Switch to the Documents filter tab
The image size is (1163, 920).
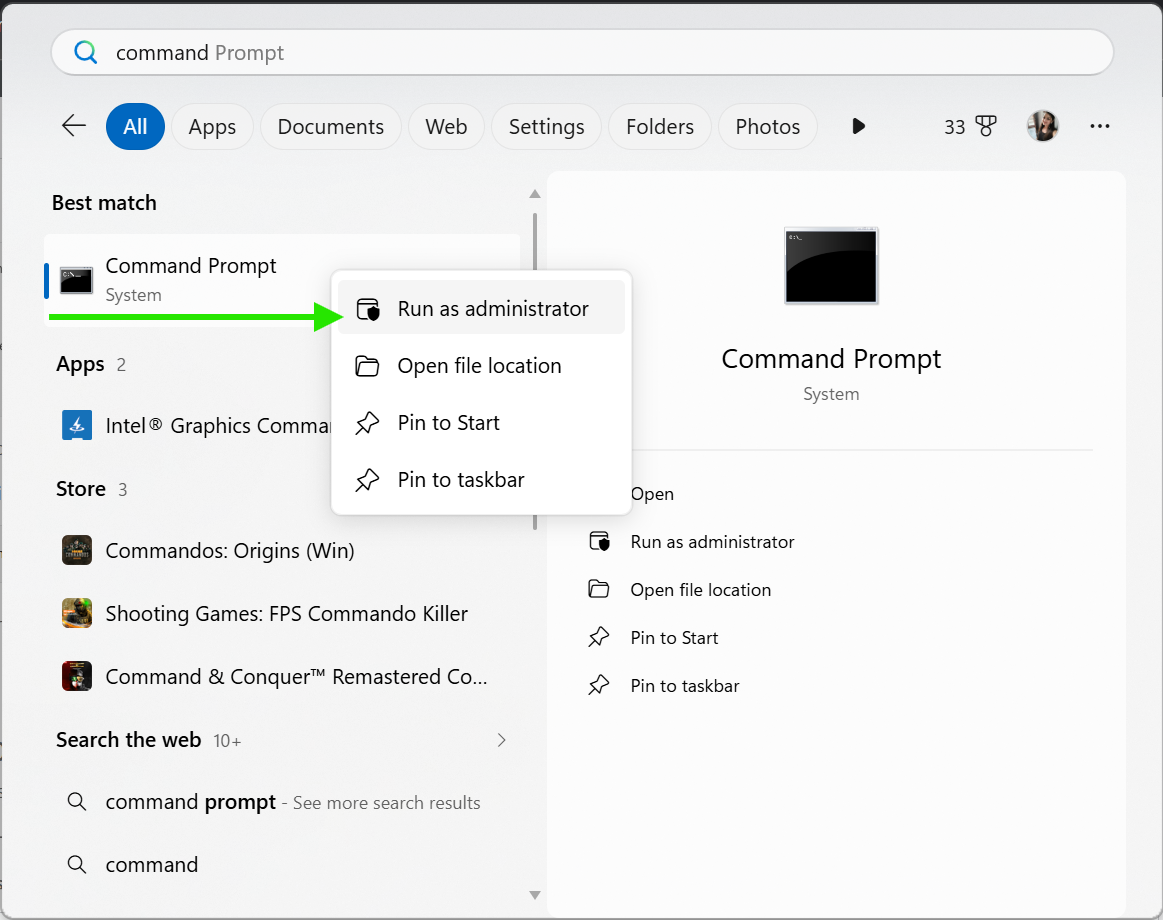click(x=331, y=126)
